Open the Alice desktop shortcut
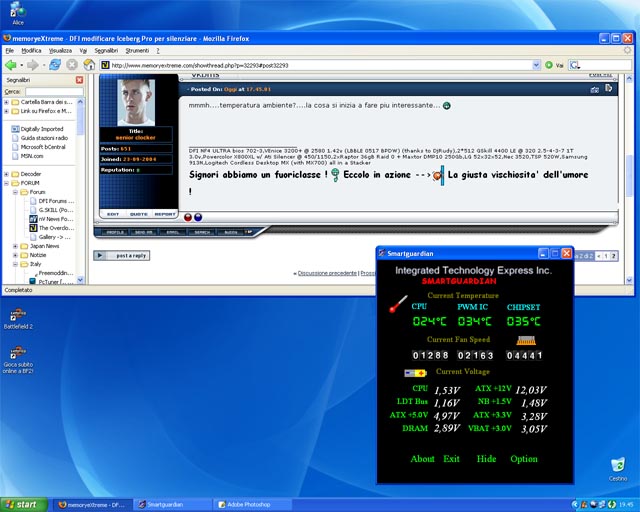Viewport: 640px width, 512px height. (x=18, y=13)
